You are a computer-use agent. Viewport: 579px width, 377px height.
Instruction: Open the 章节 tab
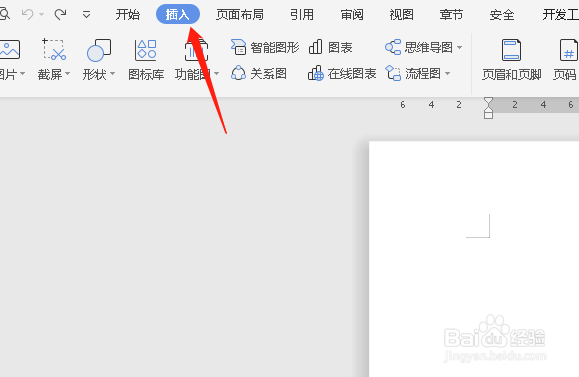[x=451, y=15]
